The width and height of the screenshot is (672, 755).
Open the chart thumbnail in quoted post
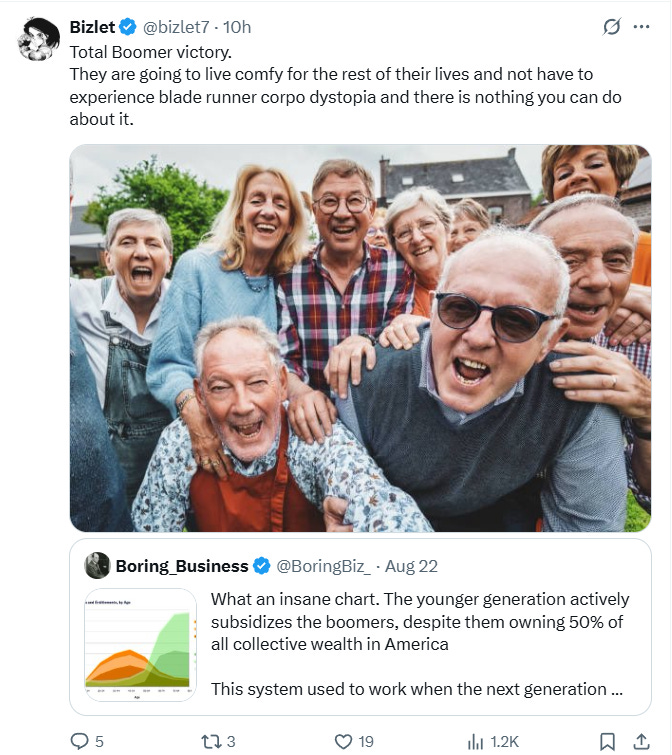(x=141, y=644)
